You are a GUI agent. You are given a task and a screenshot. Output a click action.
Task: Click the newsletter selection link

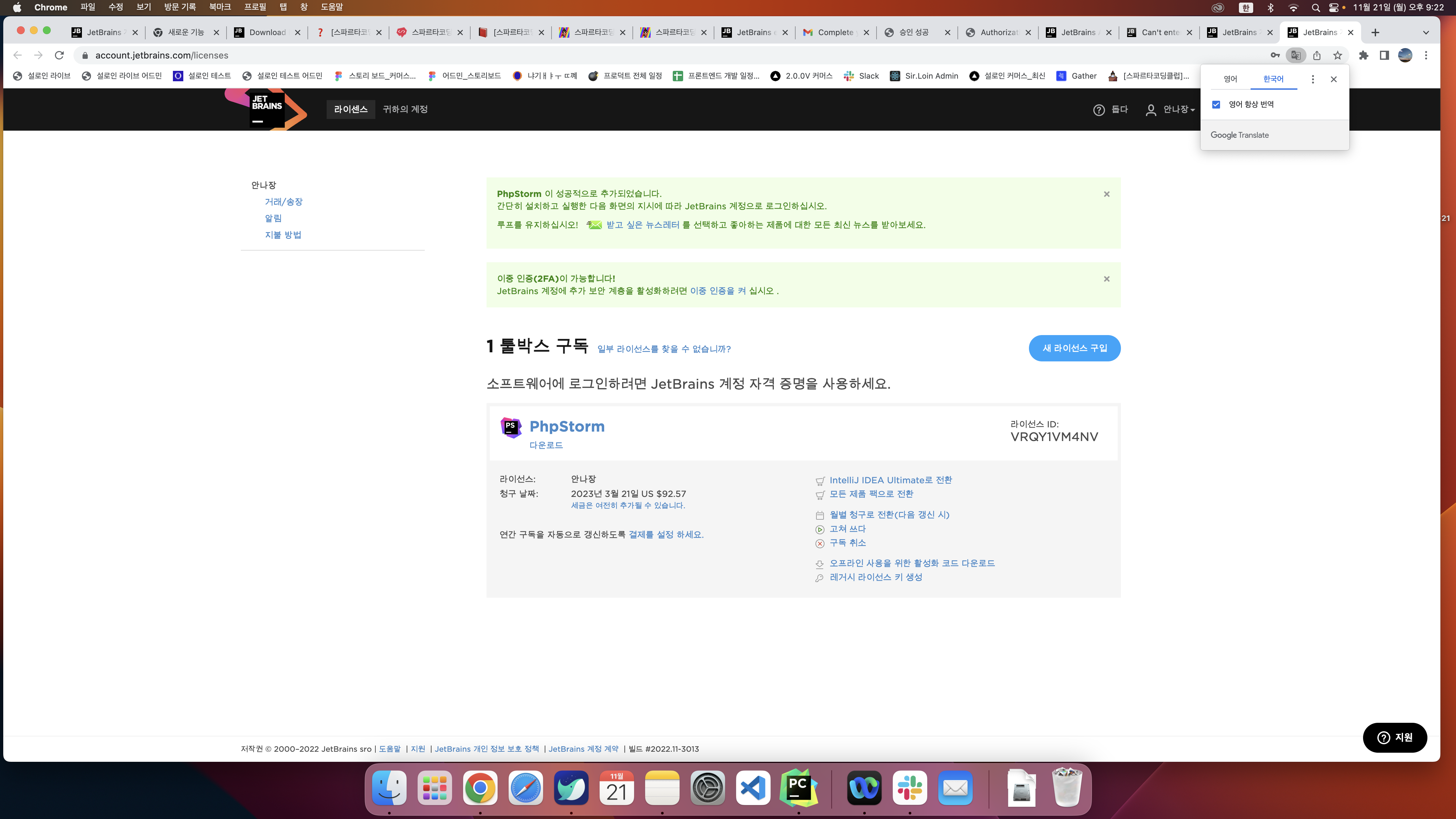pyautogui.click(x=643, y=225)
